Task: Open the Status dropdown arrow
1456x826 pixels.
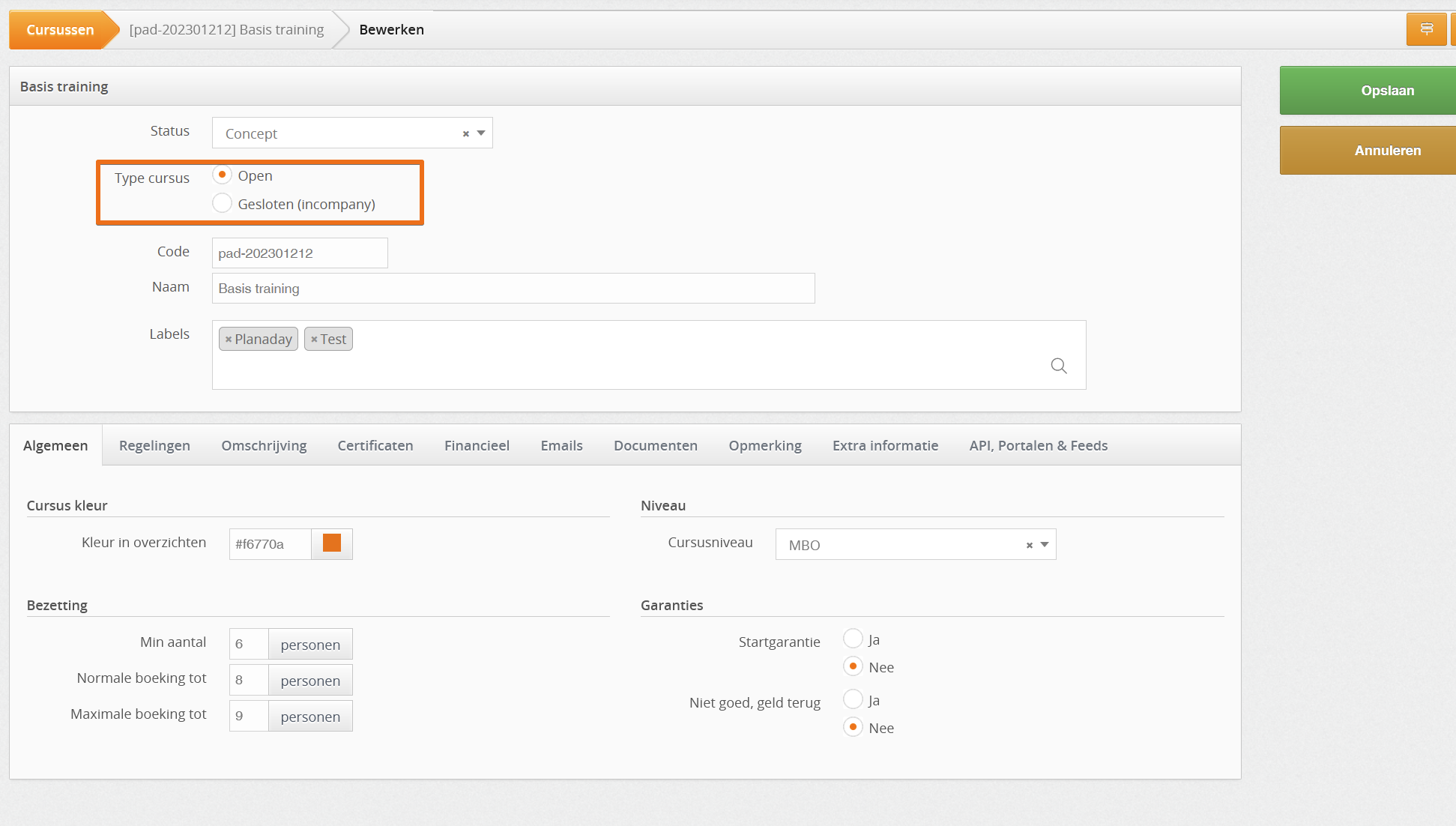Action: tap(481, 133)
